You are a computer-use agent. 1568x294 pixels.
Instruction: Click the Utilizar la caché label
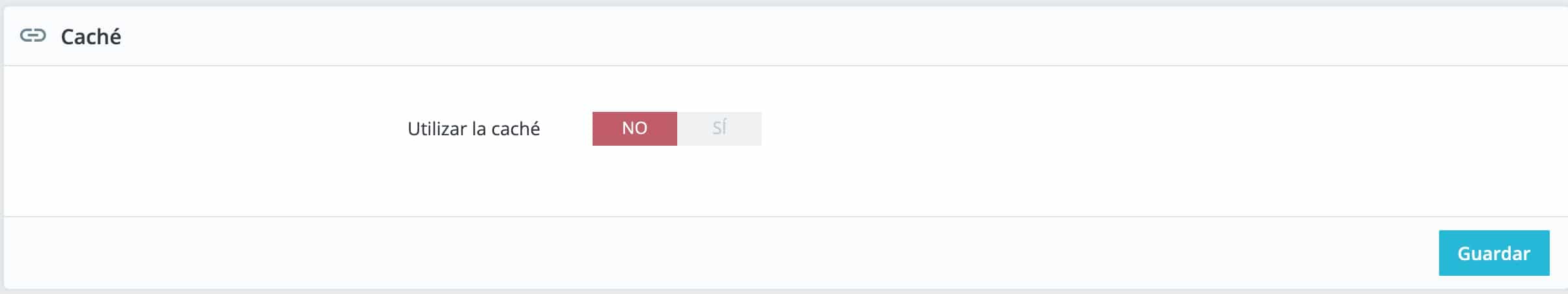(473, 129)
